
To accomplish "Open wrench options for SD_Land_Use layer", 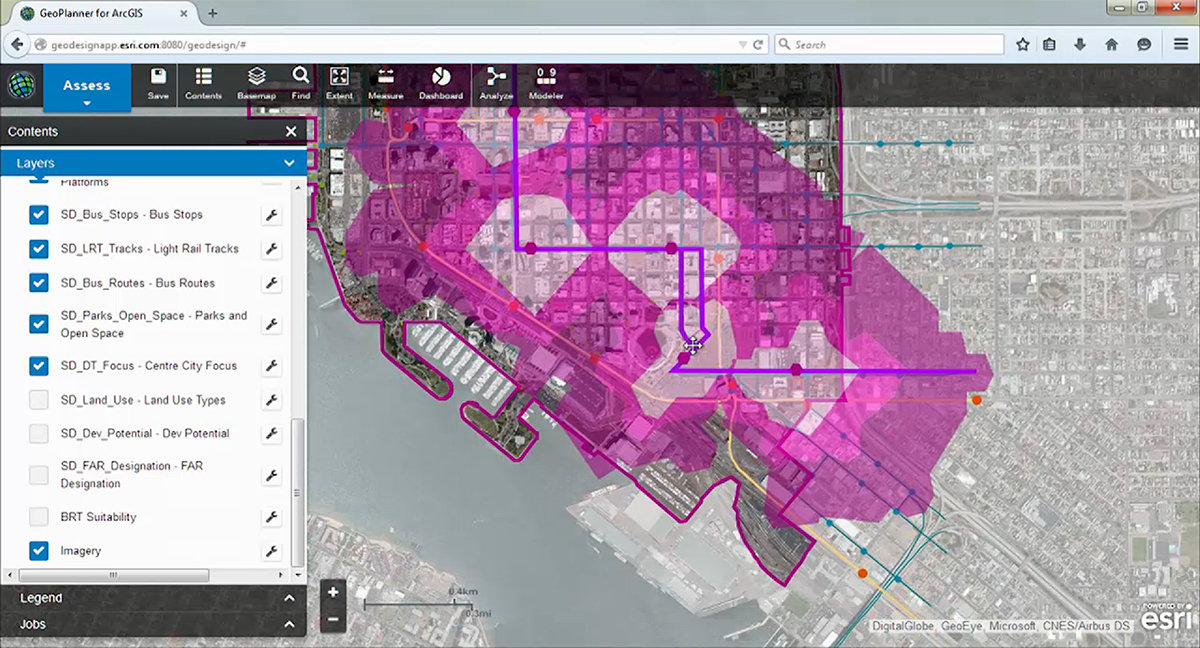I will coord(271,400).
